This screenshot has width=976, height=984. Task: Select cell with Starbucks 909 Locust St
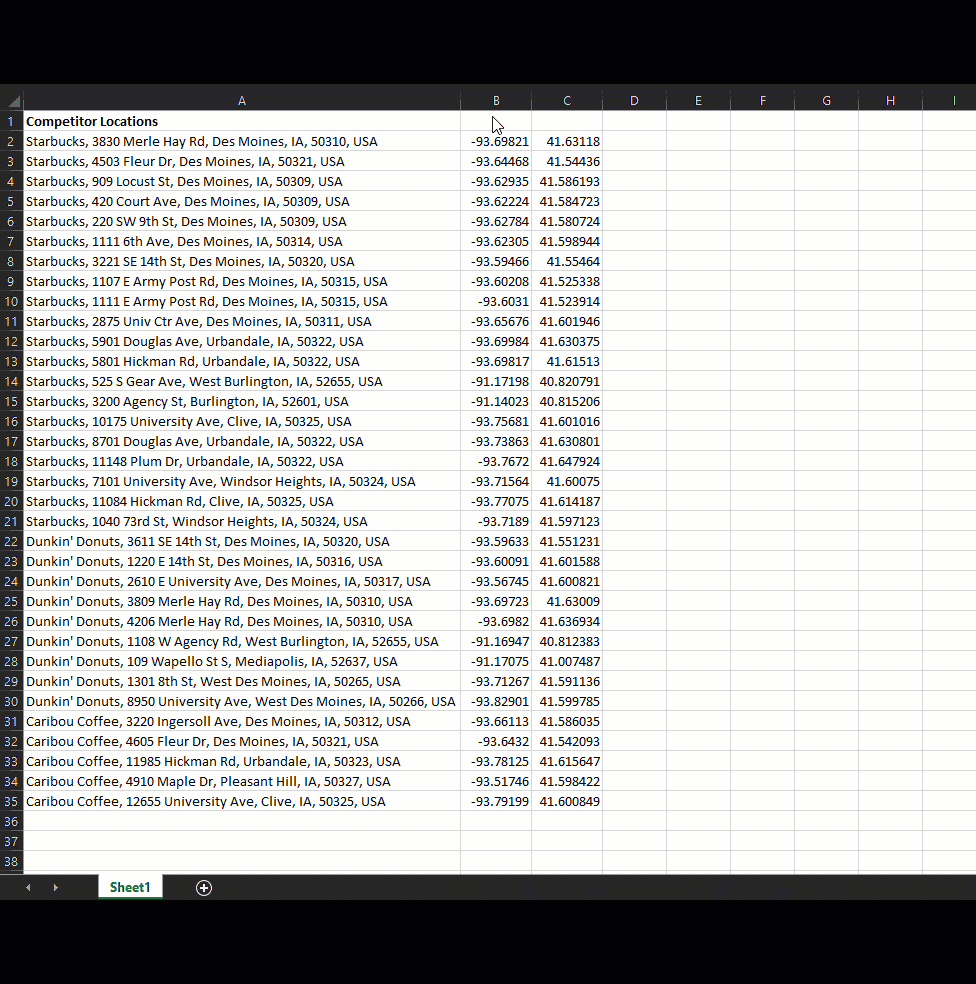click(x=242, y=181)
